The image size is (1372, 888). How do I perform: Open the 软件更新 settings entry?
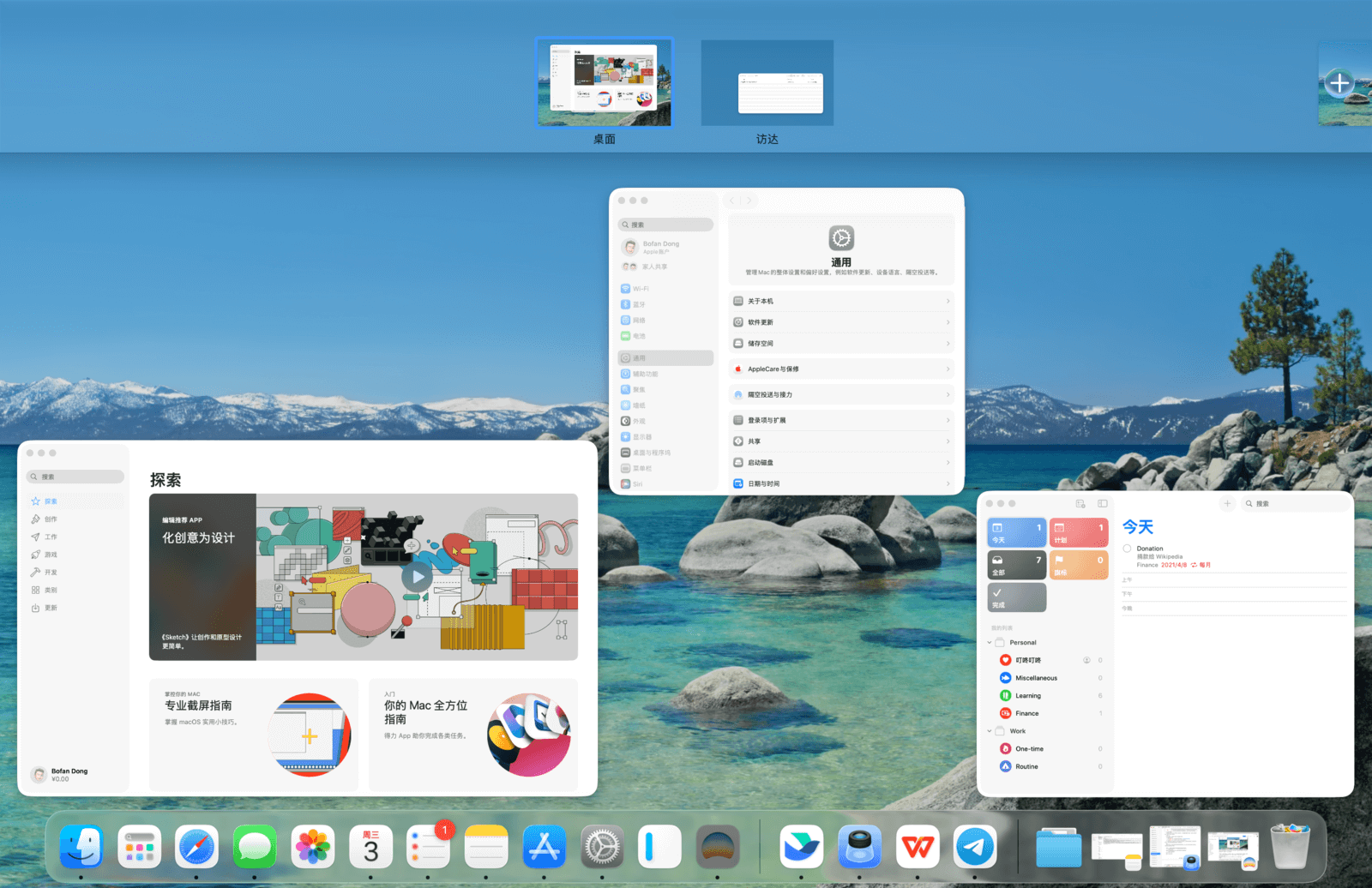point(841,322)
